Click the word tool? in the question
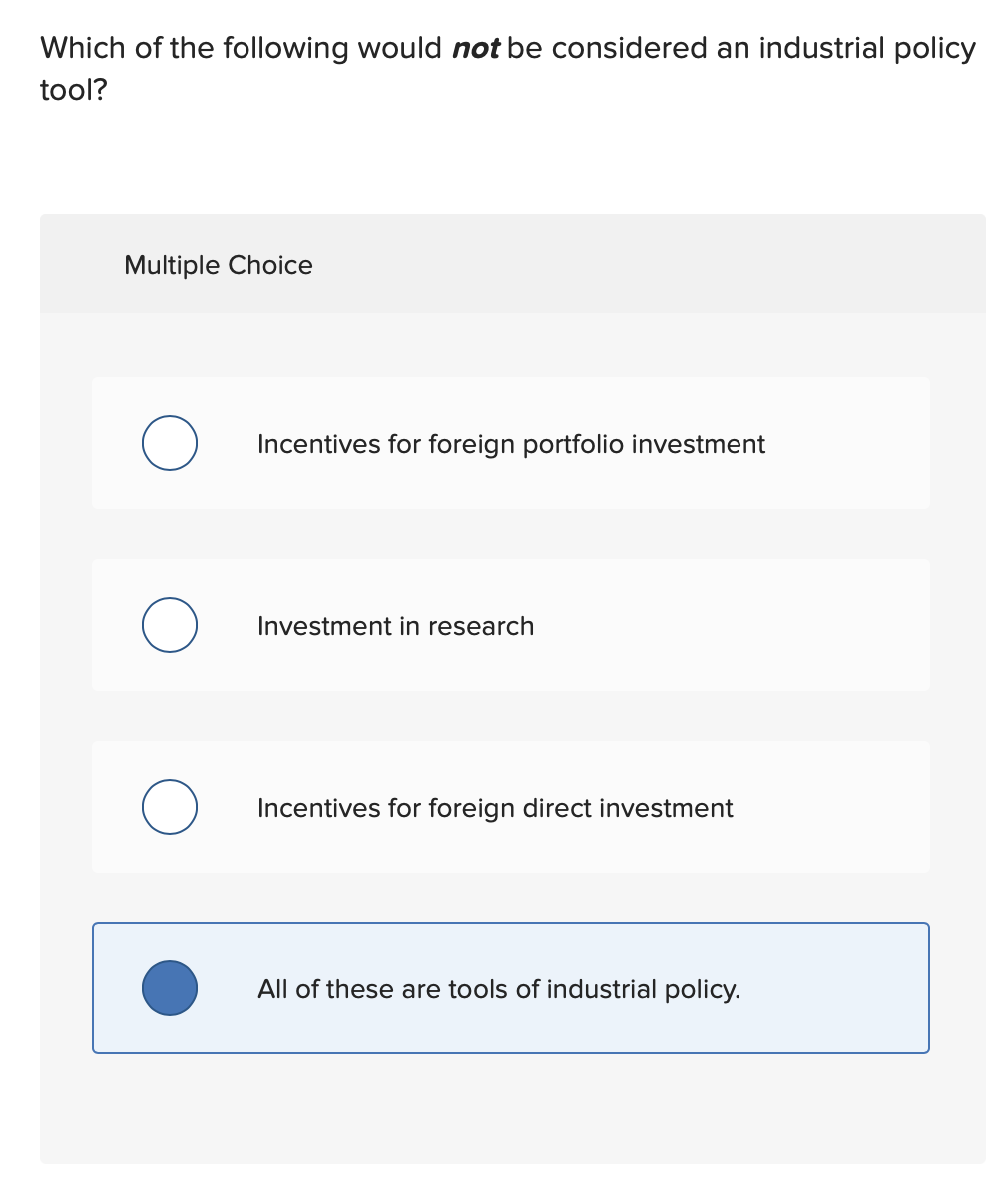Image resolution: width=986 pixels, height=1204 pixels. click(x=73, y=91)
